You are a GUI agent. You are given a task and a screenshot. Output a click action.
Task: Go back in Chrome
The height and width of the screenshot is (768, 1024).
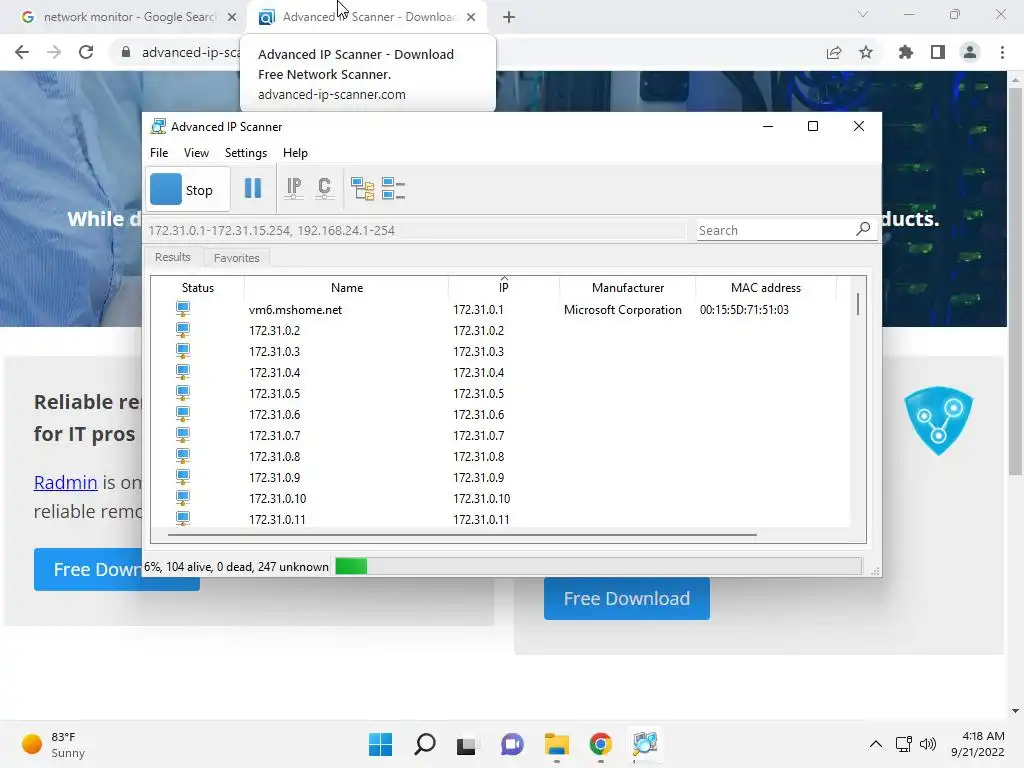(x=22, y=52)
